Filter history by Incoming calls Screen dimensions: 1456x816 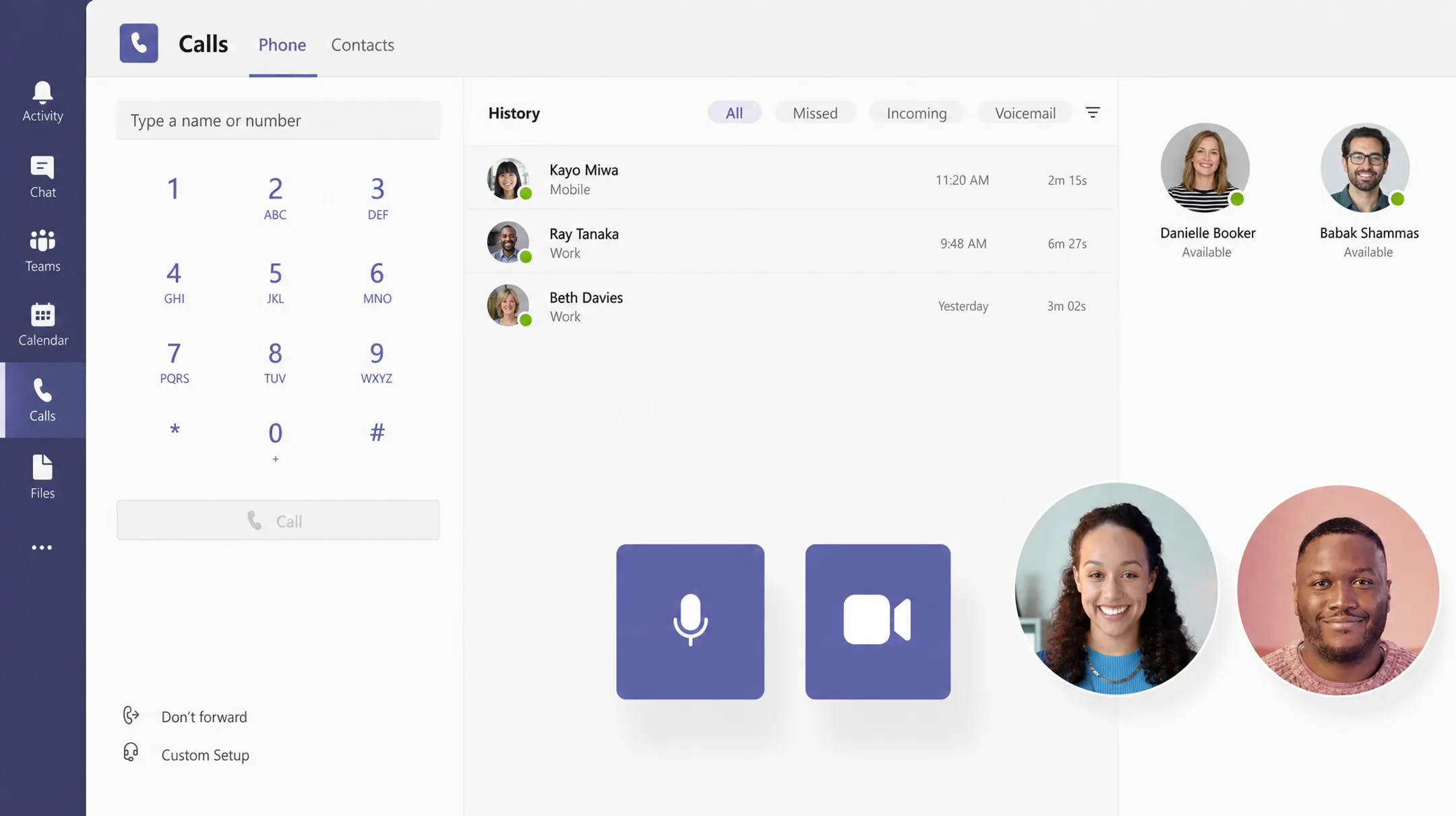coord(917,113)
